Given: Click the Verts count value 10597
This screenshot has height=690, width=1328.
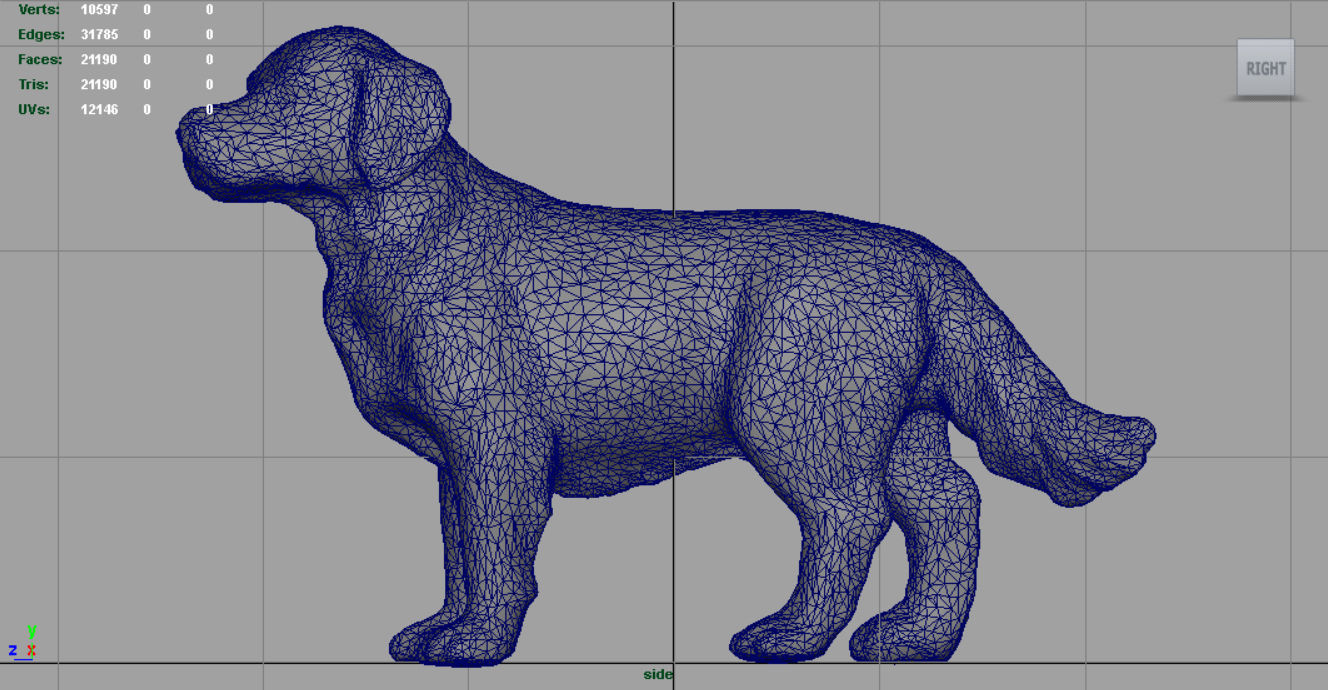Looking at the screenshot, I should (99, 9).
